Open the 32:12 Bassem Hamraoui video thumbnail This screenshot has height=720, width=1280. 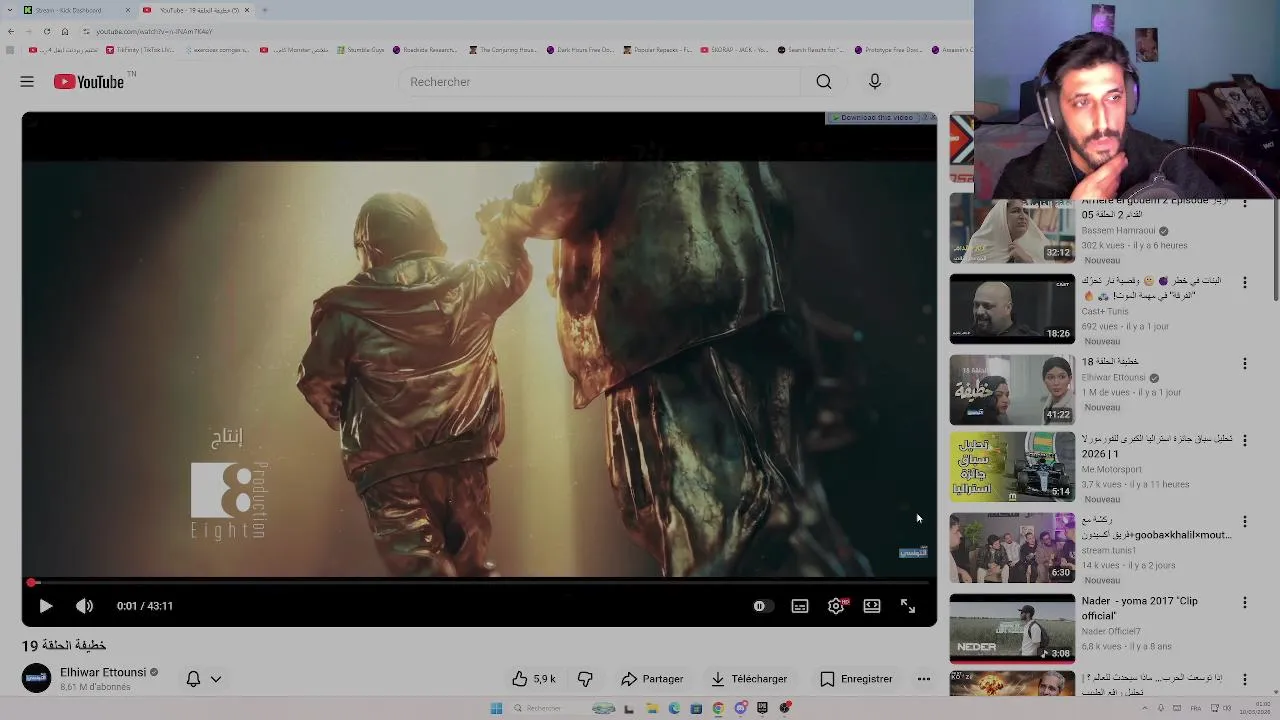pyautogui.click(x=1012, y=229)
